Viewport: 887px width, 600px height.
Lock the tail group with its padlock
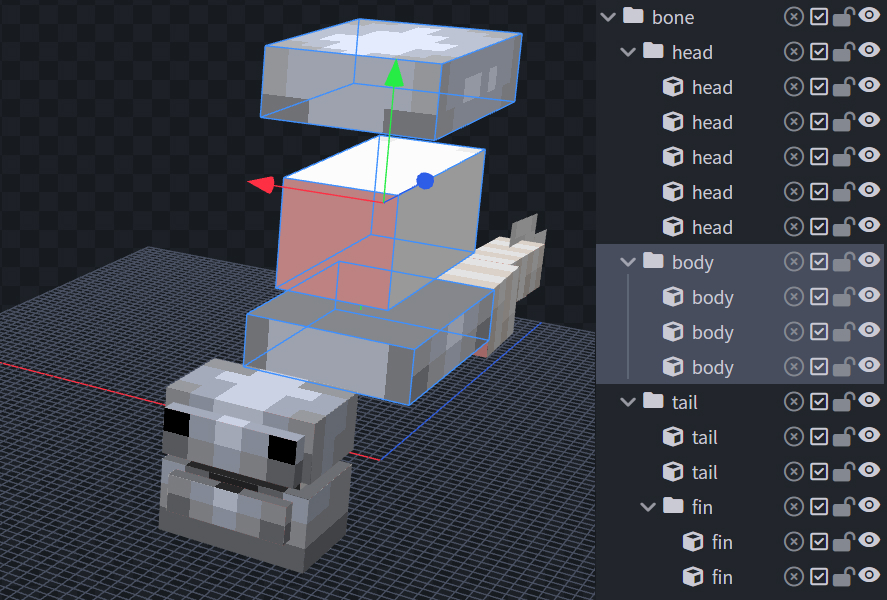(843, 402)
